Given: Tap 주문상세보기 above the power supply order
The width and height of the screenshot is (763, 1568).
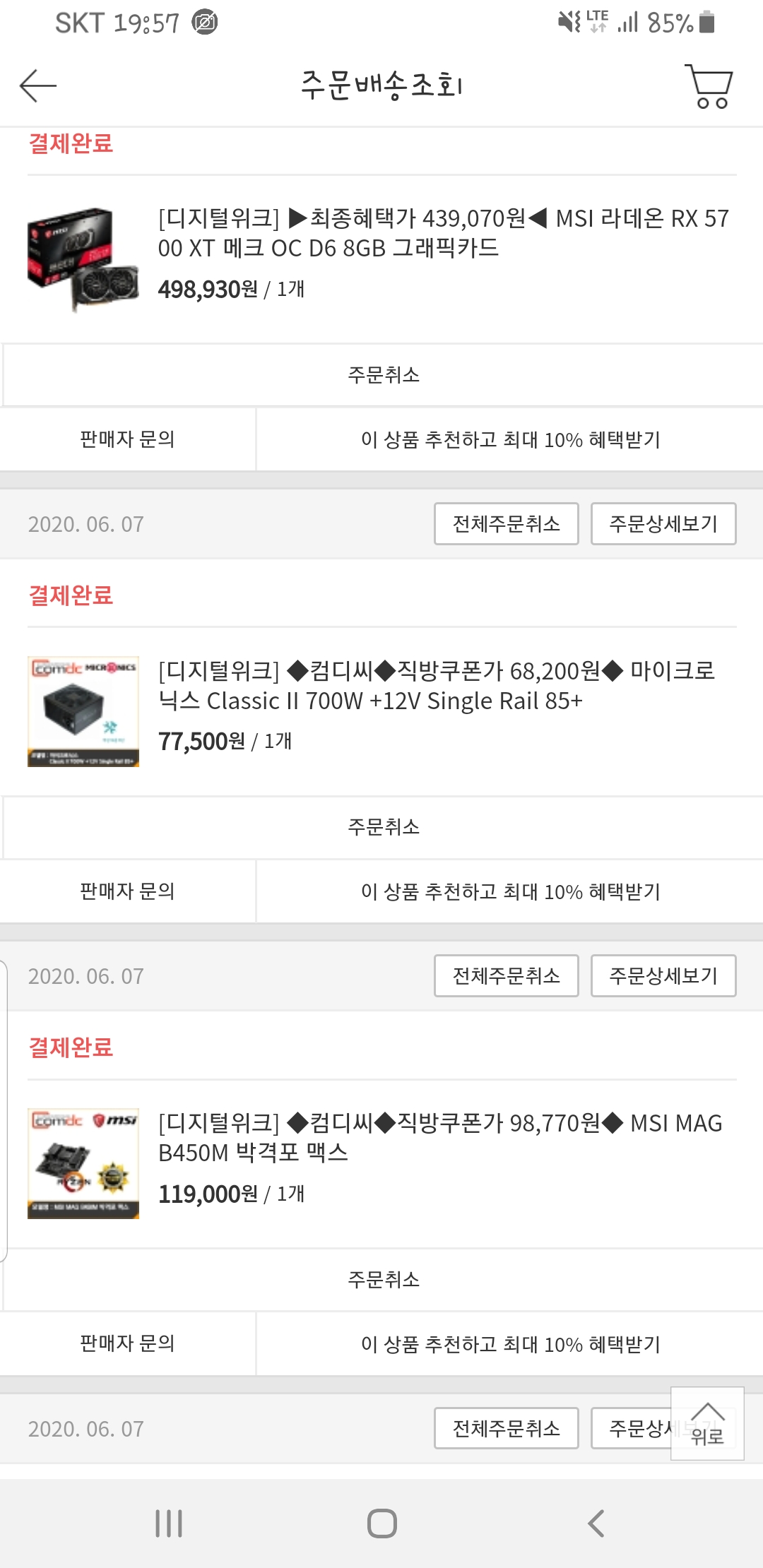Looking at the screenshot, I should (x=663, y=524).
